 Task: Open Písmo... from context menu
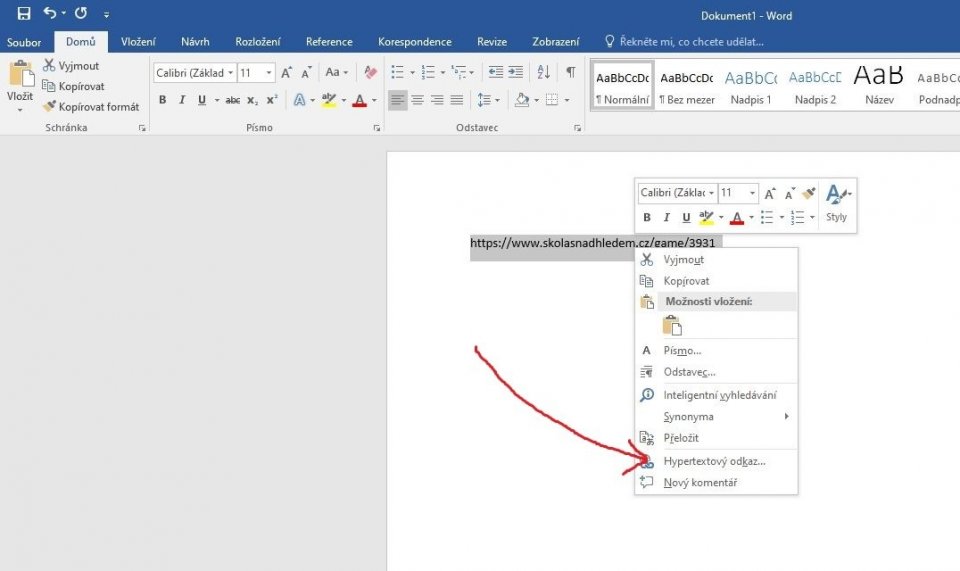coord(716,351)
